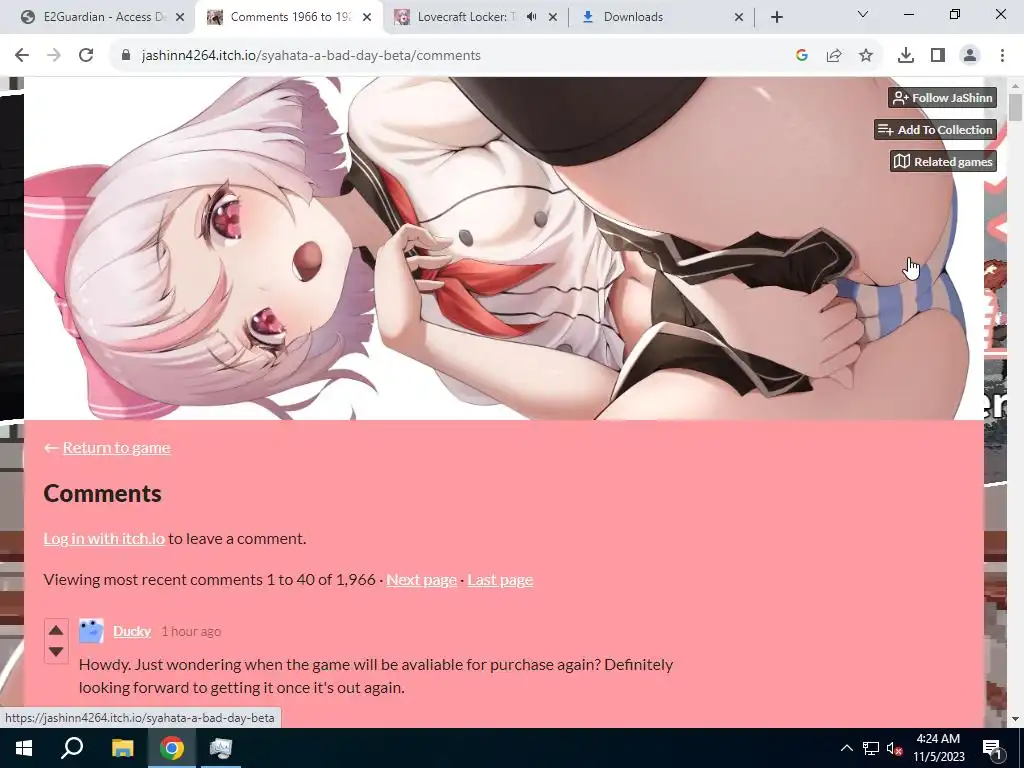Open File Explorer from taskbar
This screenshot has height=768, width=1024.
point(122,748)
